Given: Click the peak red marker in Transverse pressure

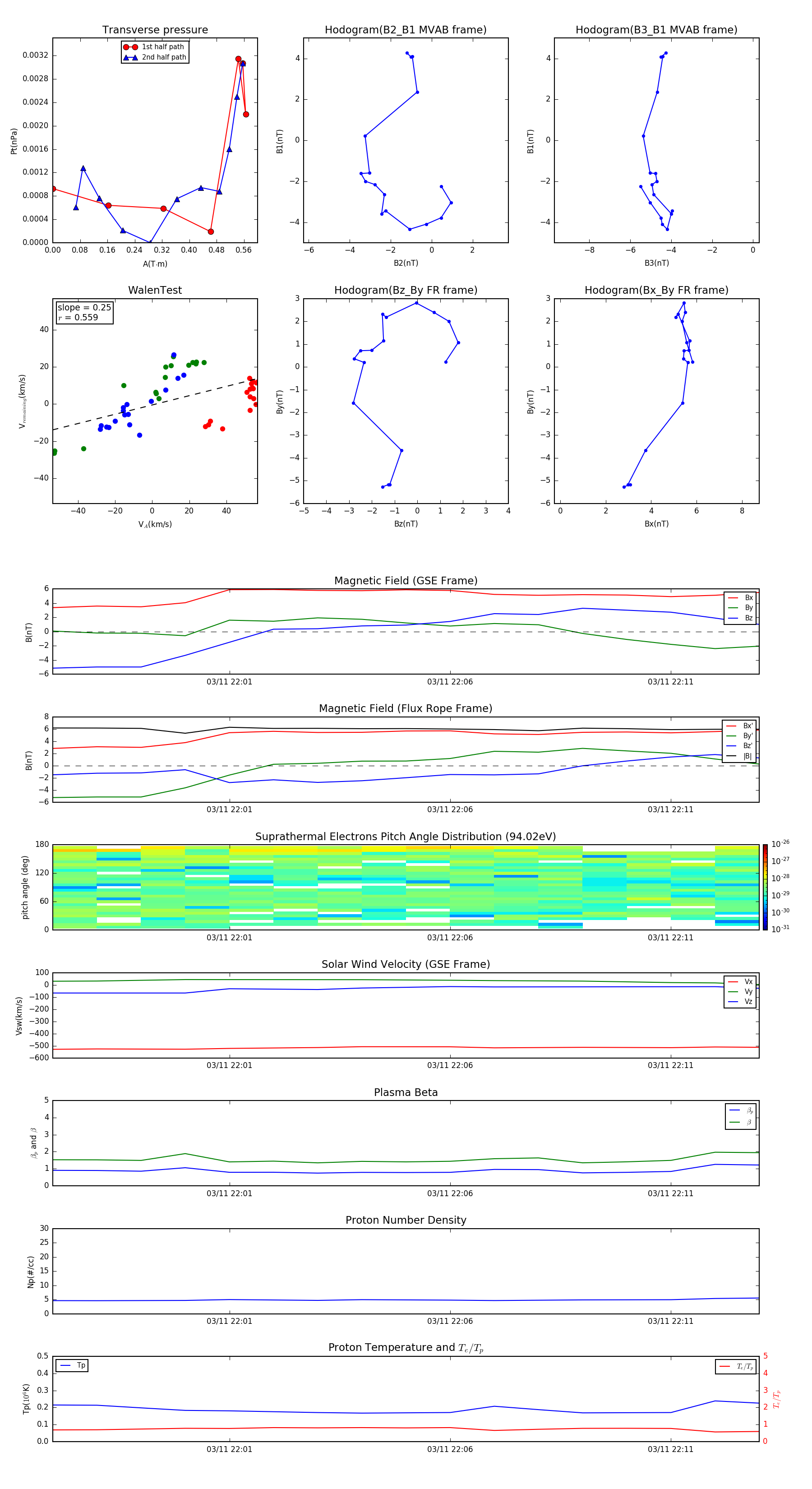Looking at the screenshot, I should (x=238, y=59).
